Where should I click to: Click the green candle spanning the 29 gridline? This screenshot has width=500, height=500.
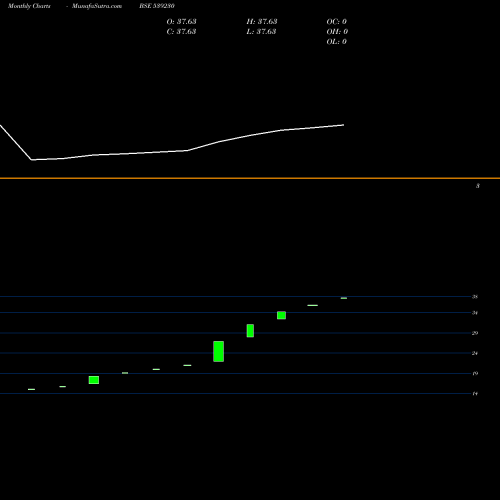tap(250, 331)
